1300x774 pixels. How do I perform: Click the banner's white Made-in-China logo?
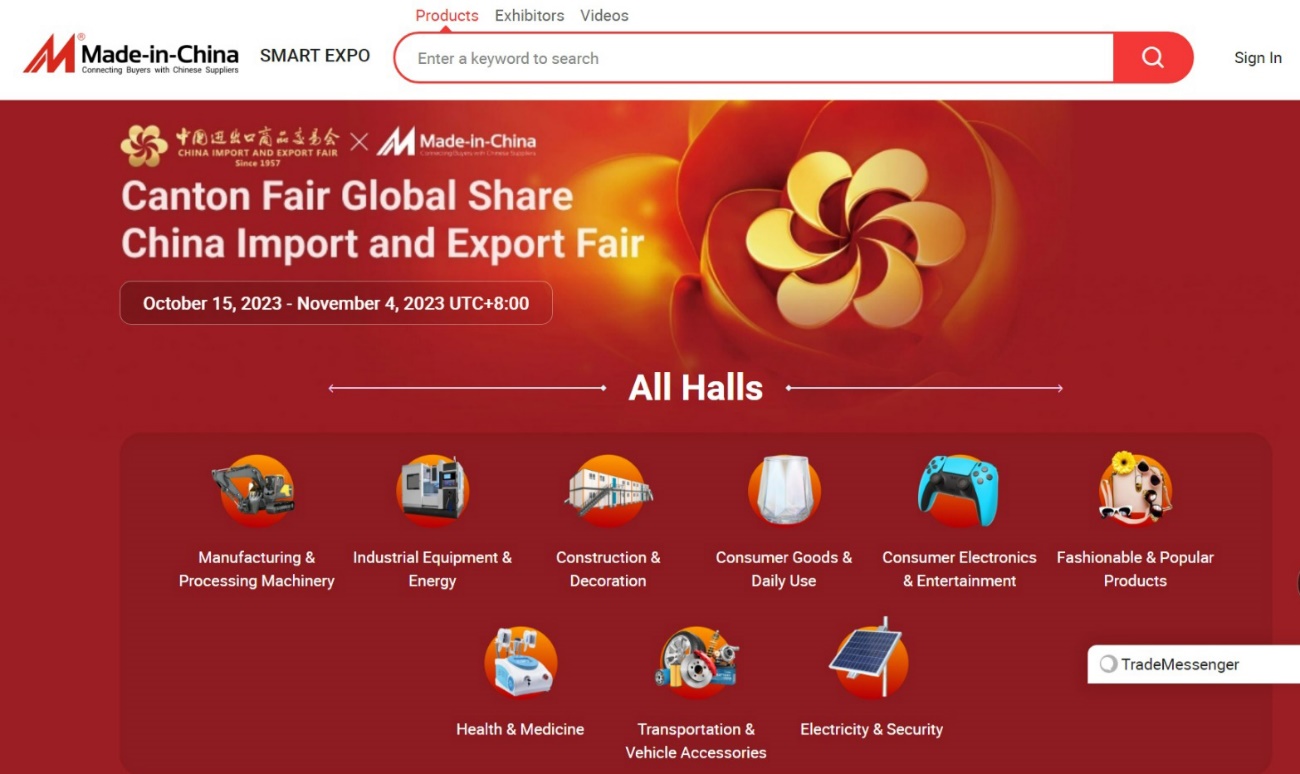tap(456, 142)
